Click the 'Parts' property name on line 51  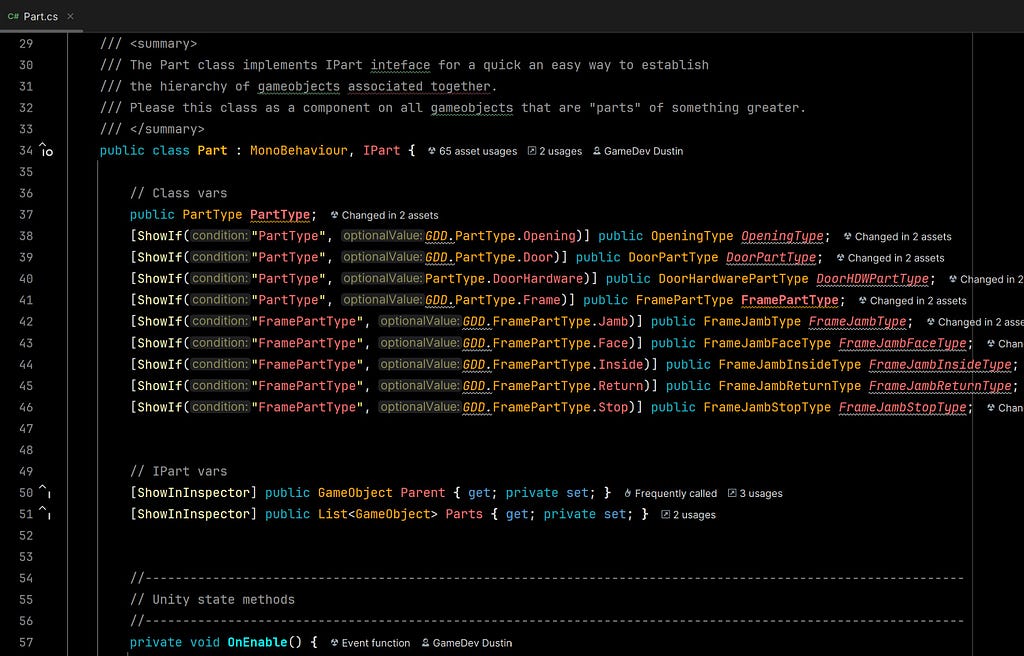tap(464, 514)
